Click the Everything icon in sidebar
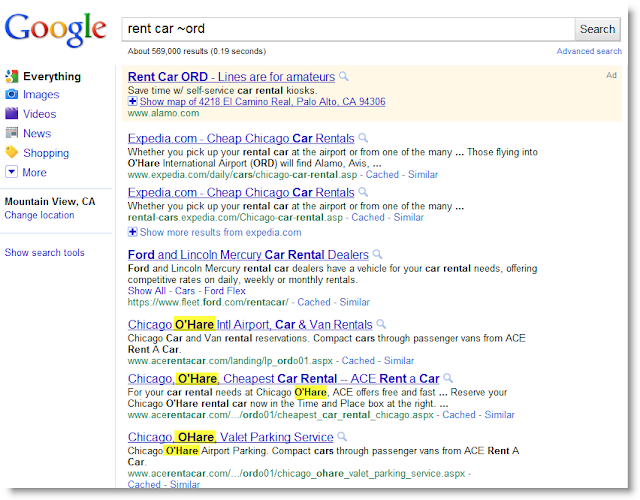Screen dimensions: 640x500 (x=11, y=76)
